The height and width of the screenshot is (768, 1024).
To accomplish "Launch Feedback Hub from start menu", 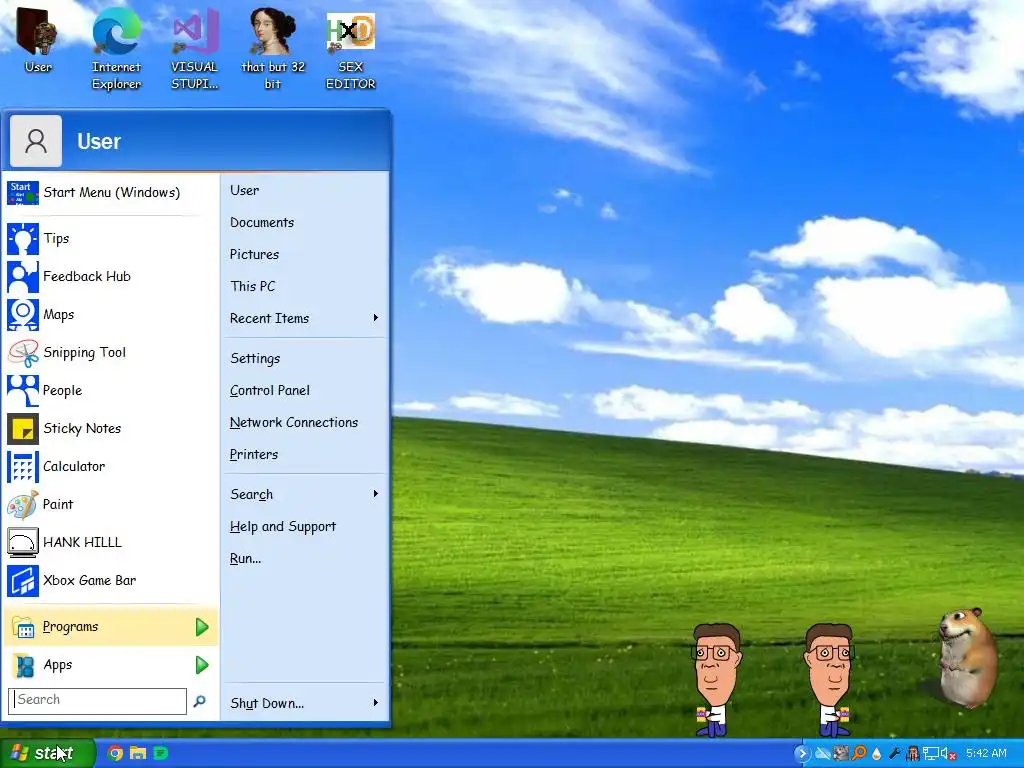I will pyautogui.click(x=110, y=276).
